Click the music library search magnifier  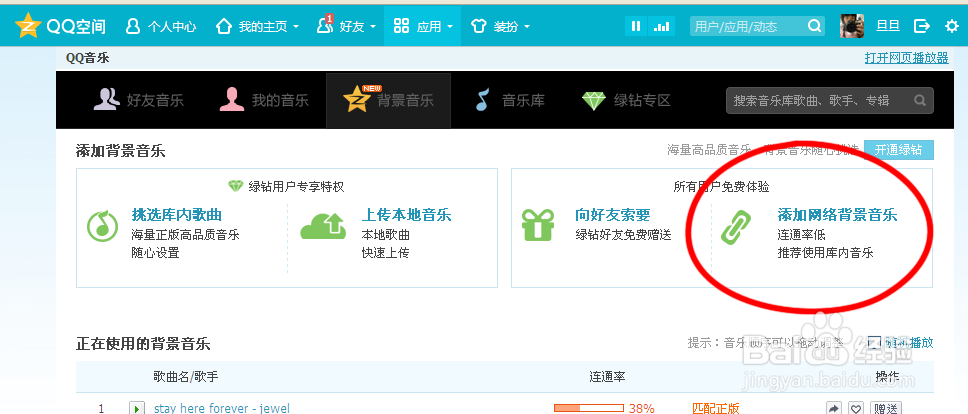pyautogui.click(x=920, y=100)
